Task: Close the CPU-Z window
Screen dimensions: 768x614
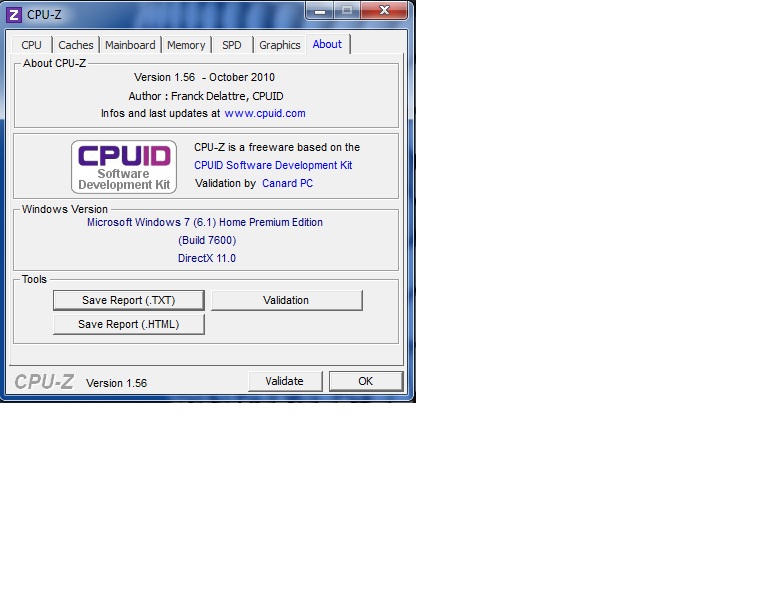Action: [384, 10]
